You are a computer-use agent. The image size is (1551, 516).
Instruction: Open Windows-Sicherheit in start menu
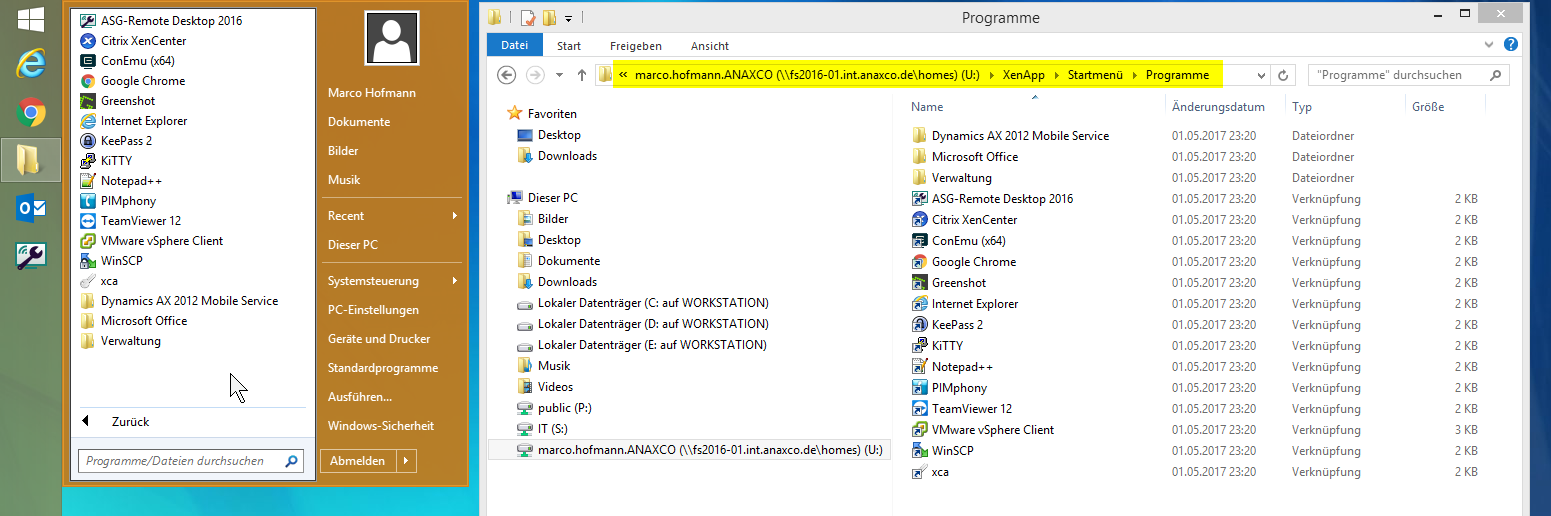point(381,426)
